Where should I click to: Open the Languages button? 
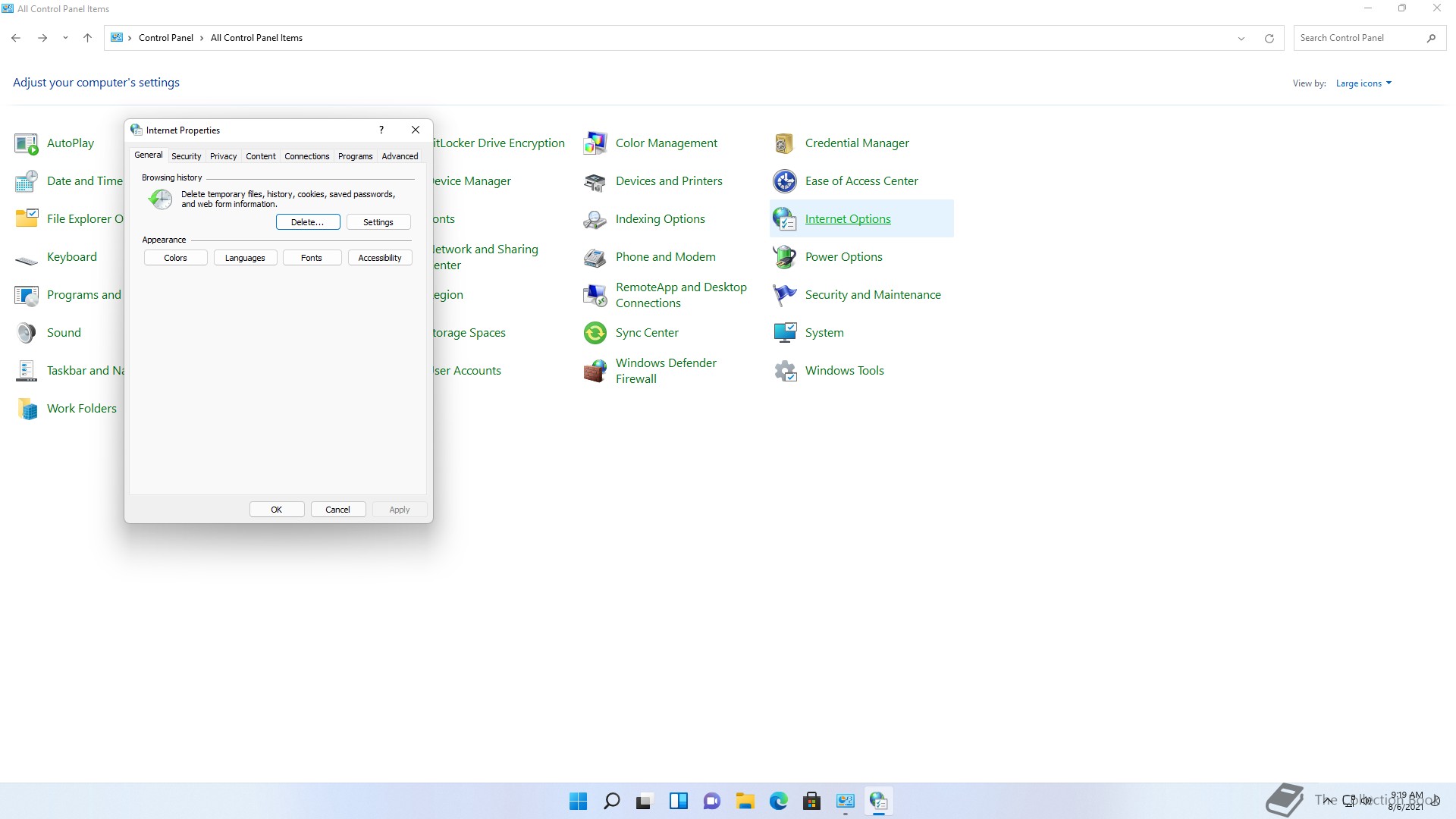pos(245,258)
